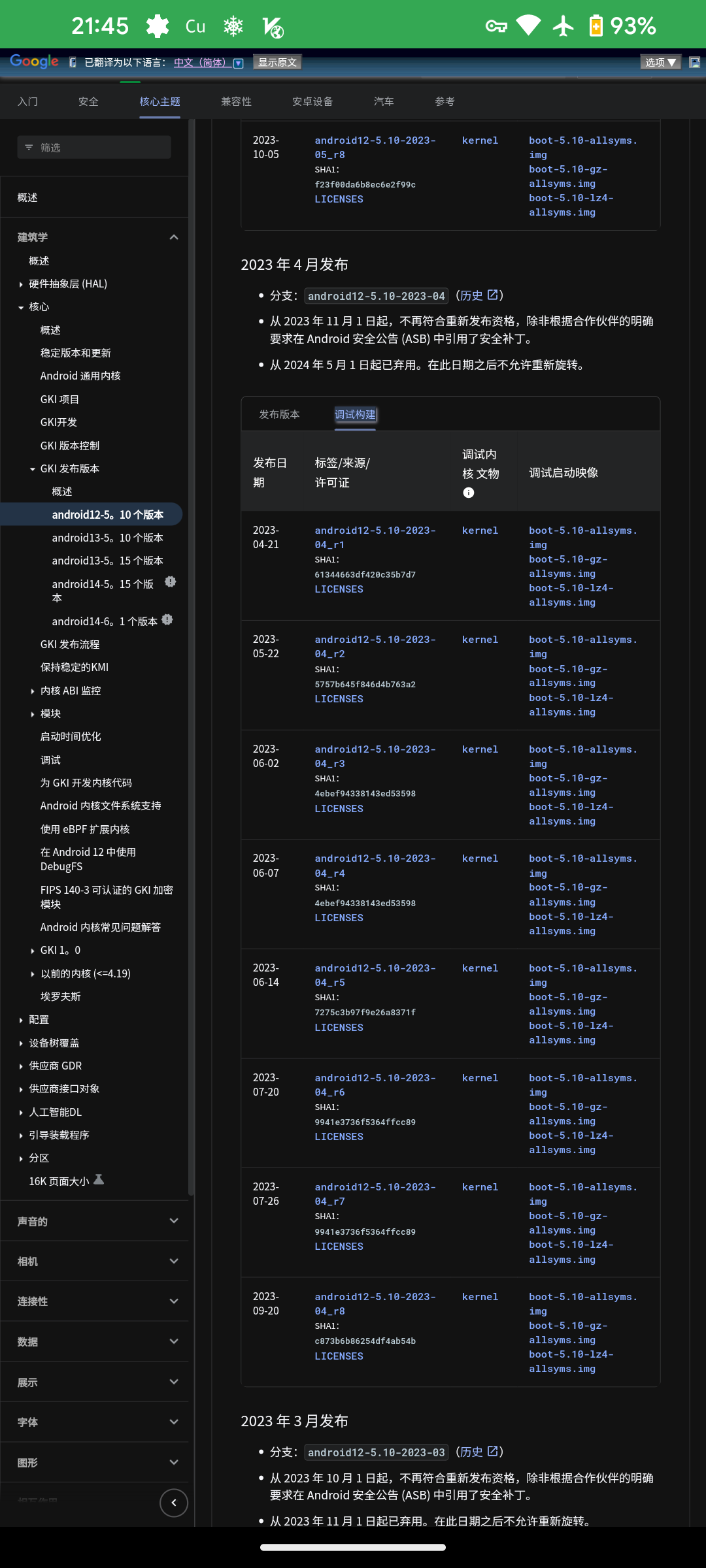
Task: Click badge icon beside android14-5.15 个版本
Action: click(x=171, y=582)
